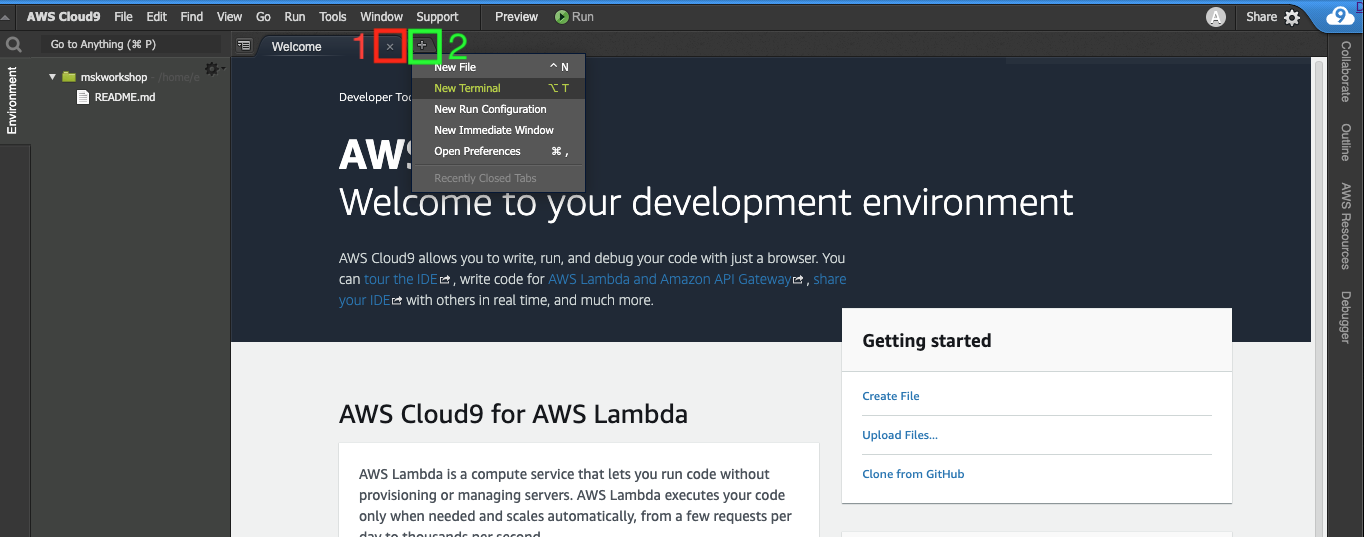
Task: Click the tab list button beside Welcome
Action: pos(244,45)
